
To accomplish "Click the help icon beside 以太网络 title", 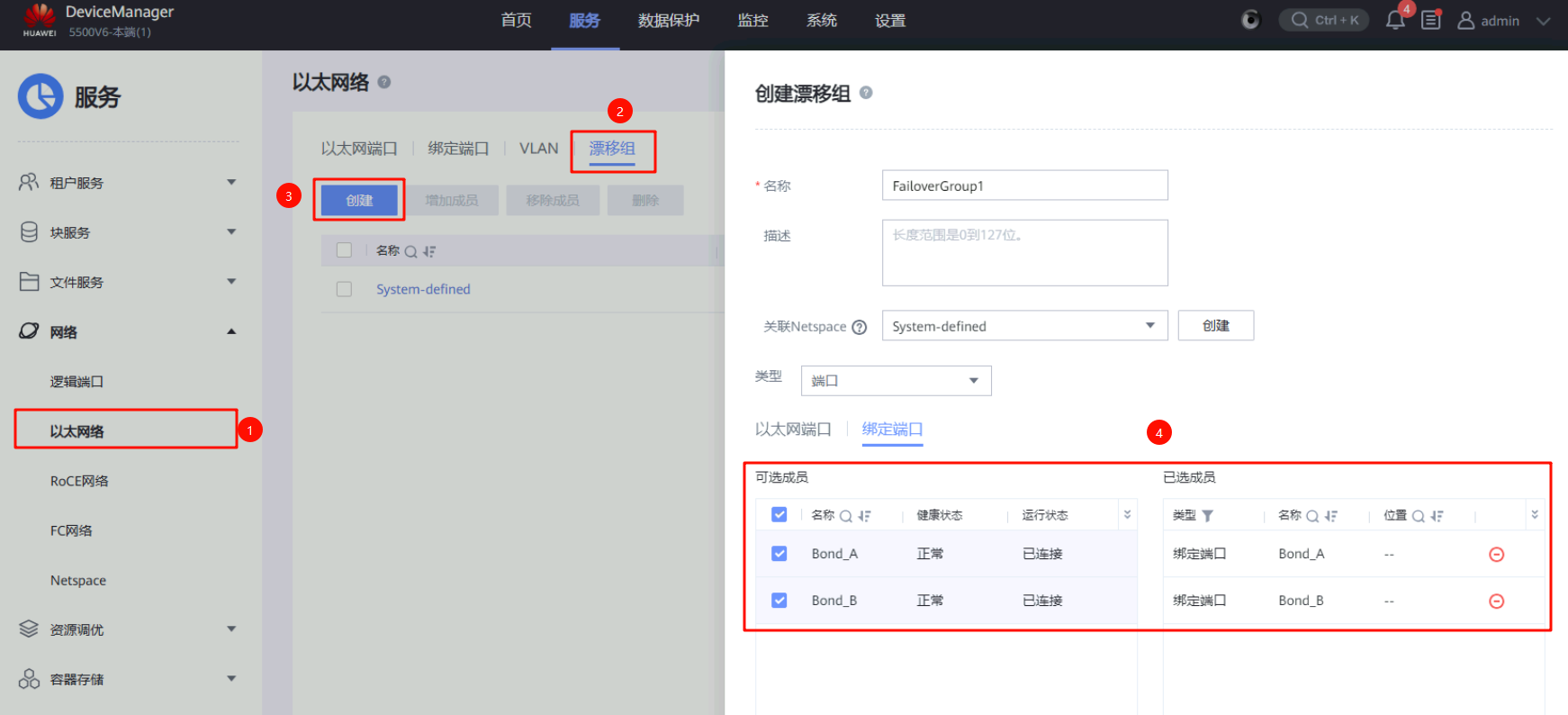I will point(384,82).
